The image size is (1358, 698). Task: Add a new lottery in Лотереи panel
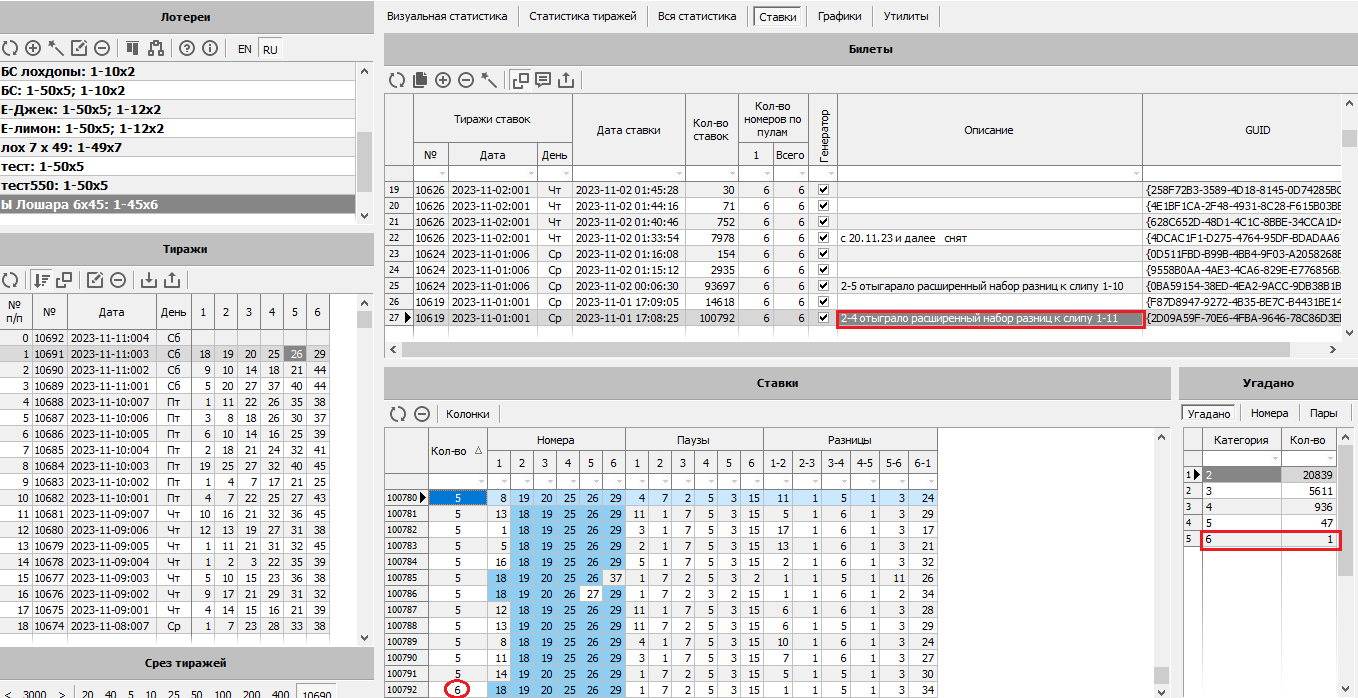click(33, 48)
